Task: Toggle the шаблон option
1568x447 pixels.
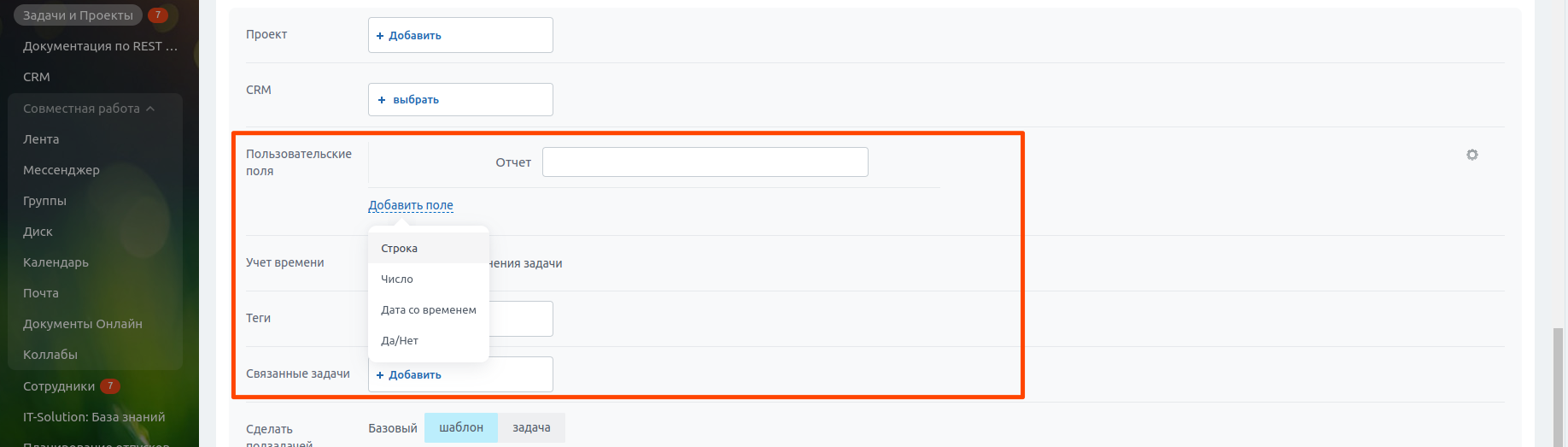Action: coord(461,427)
